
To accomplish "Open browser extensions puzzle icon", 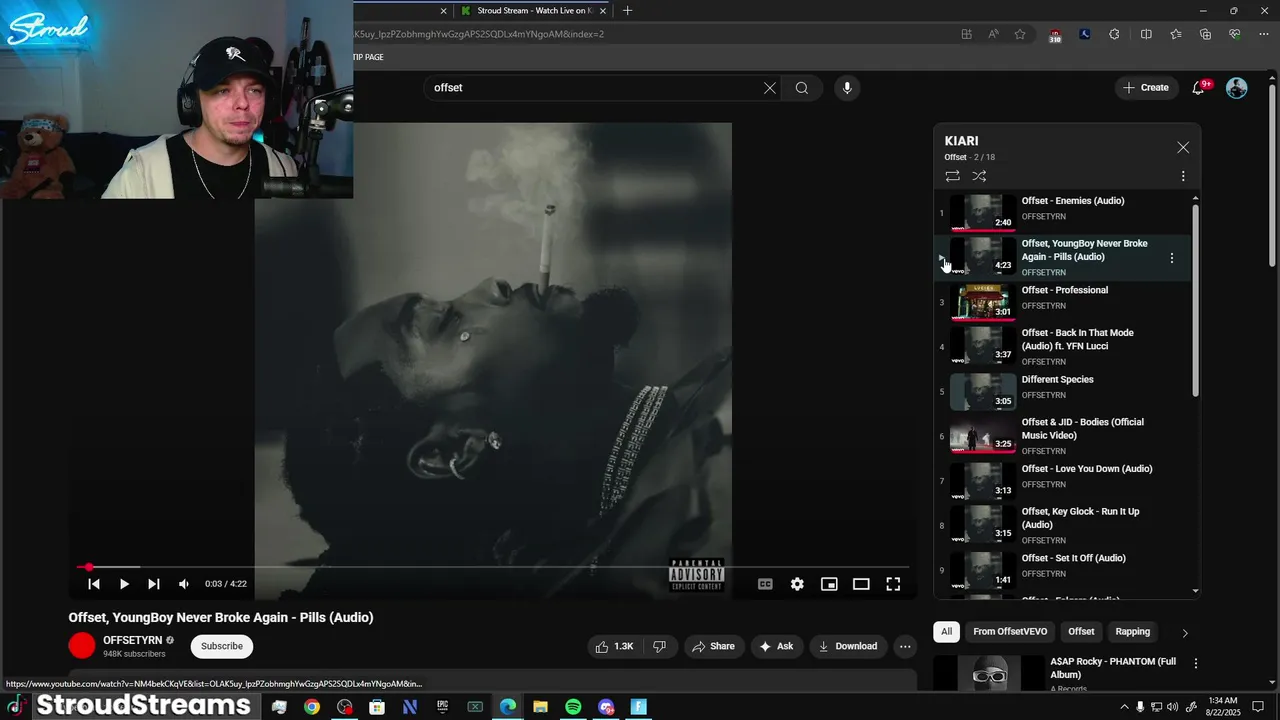I will click(1114, 34).
